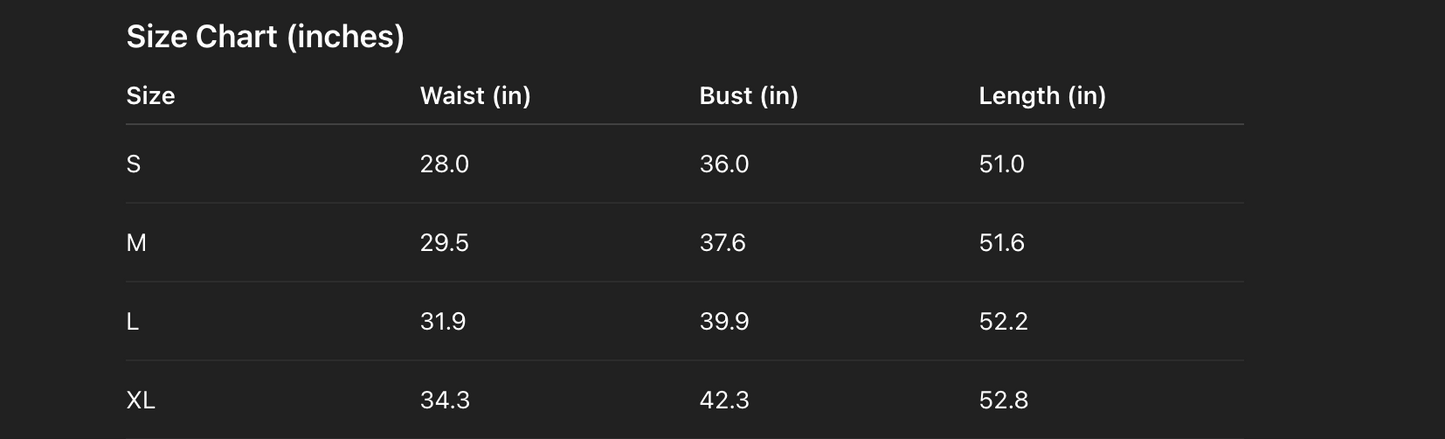
Task: Click the M size row label
Action: [136, 243]
